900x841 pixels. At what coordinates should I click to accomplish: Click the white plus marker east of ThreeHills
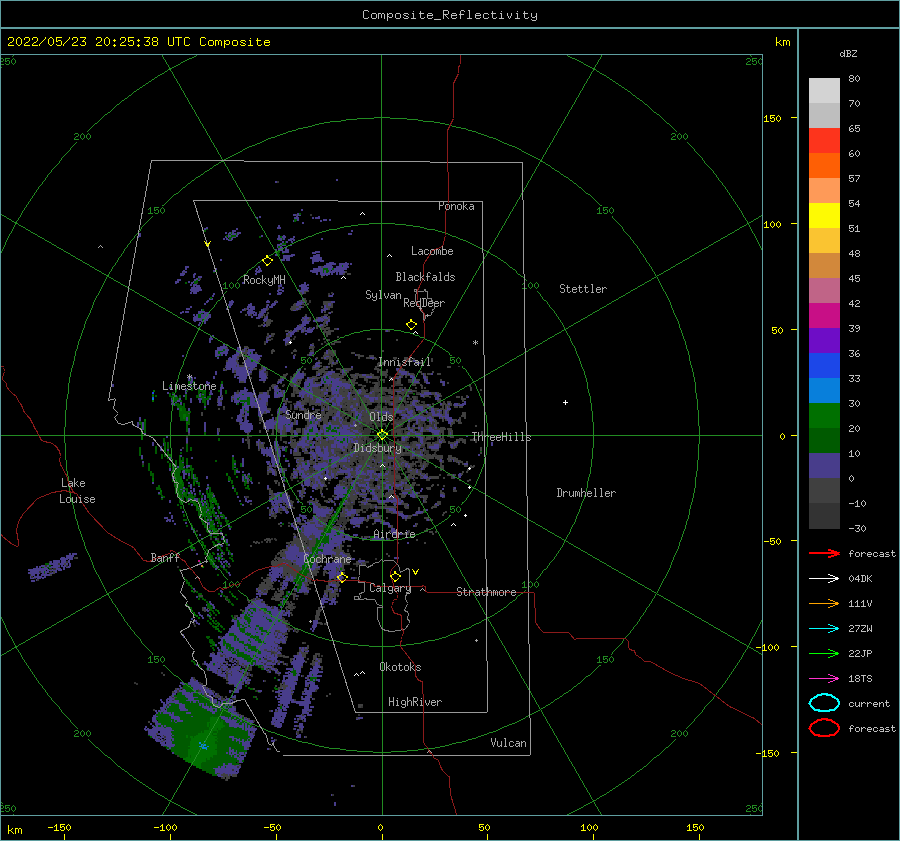565,402
